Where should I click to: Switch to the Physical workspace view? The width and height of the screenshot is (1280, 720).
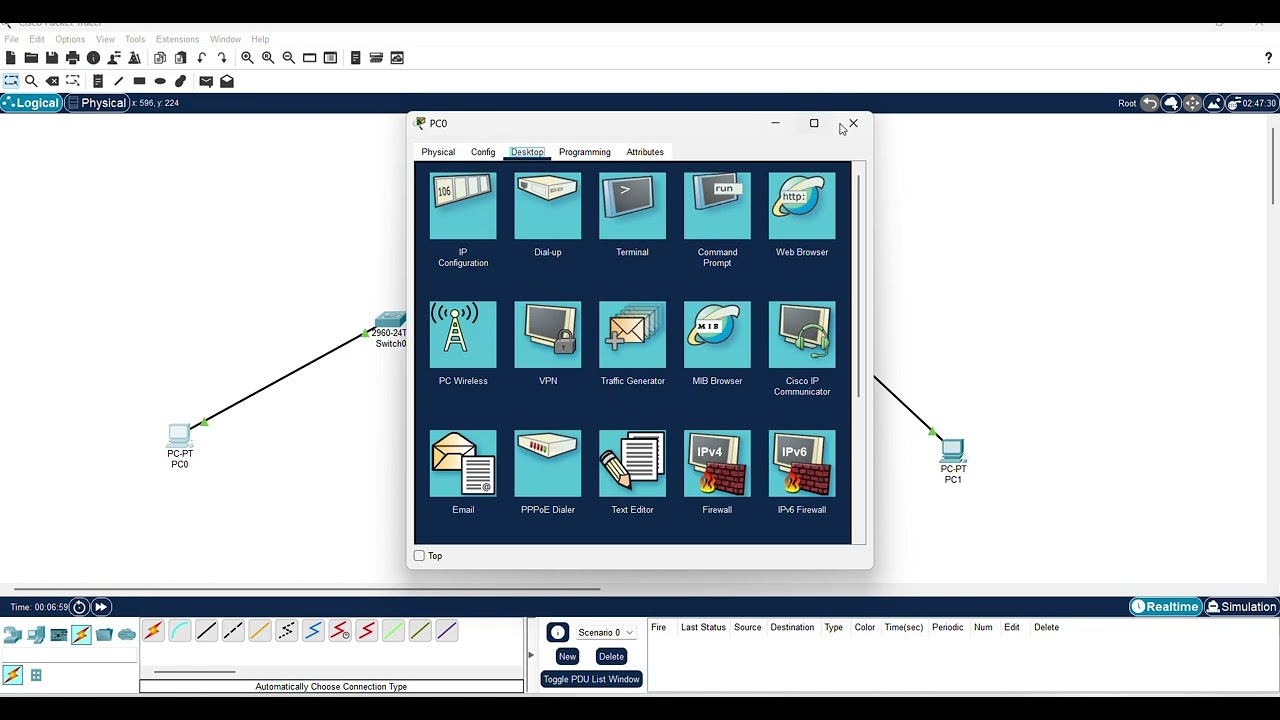[97, 103]
